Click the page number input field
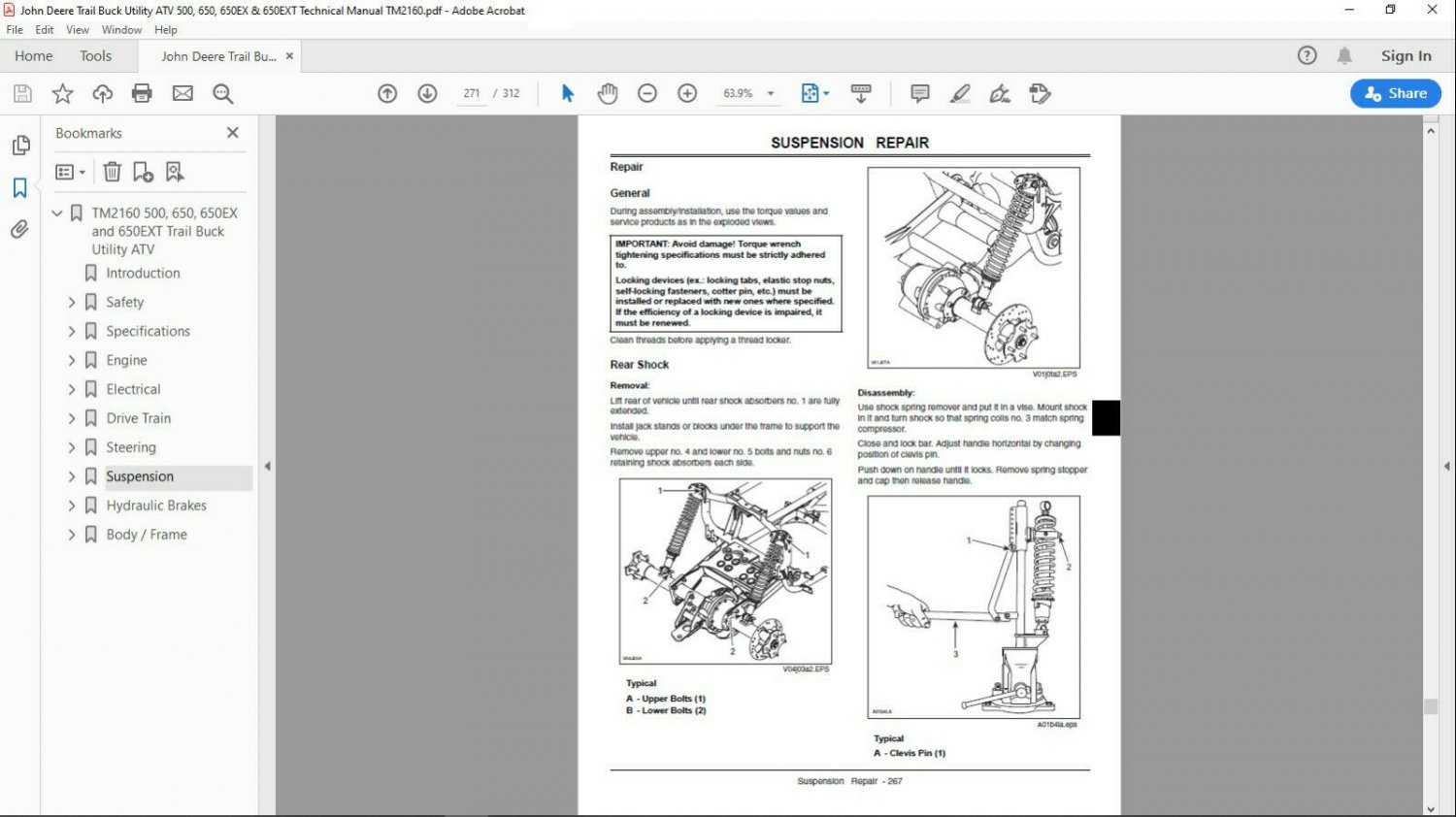The height and width of the screenshot is (817, 1456). [x=472, y=94]
